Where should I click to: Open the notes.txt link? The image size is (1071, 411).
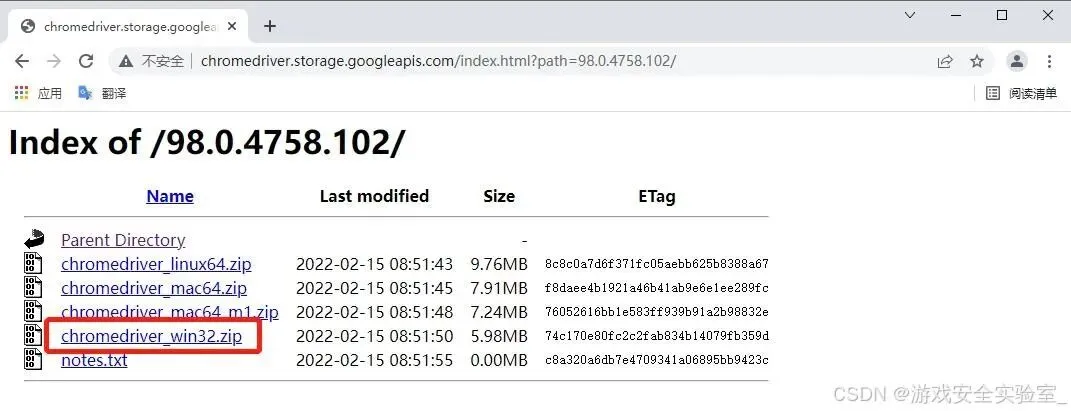(x=94, y=360)
